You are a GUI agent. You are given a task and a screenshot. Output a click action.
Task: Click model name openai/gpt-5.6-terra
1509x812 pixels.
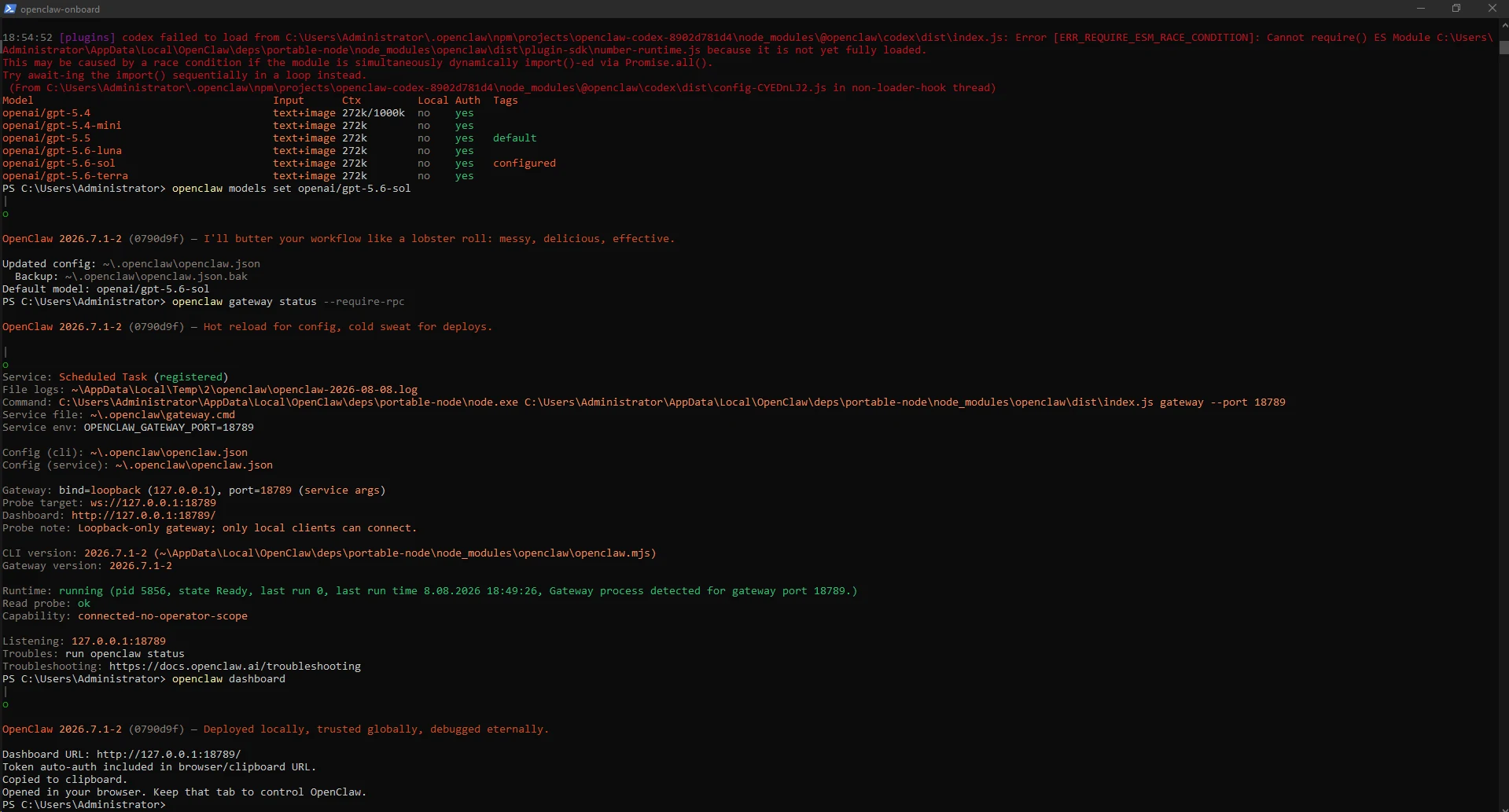pos(65,176)
